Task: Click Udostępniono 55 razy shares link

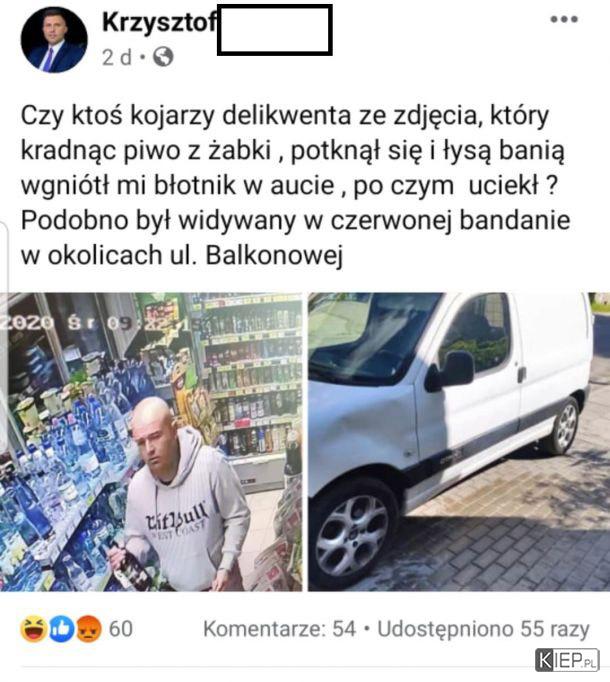Action: pos(483,629)
